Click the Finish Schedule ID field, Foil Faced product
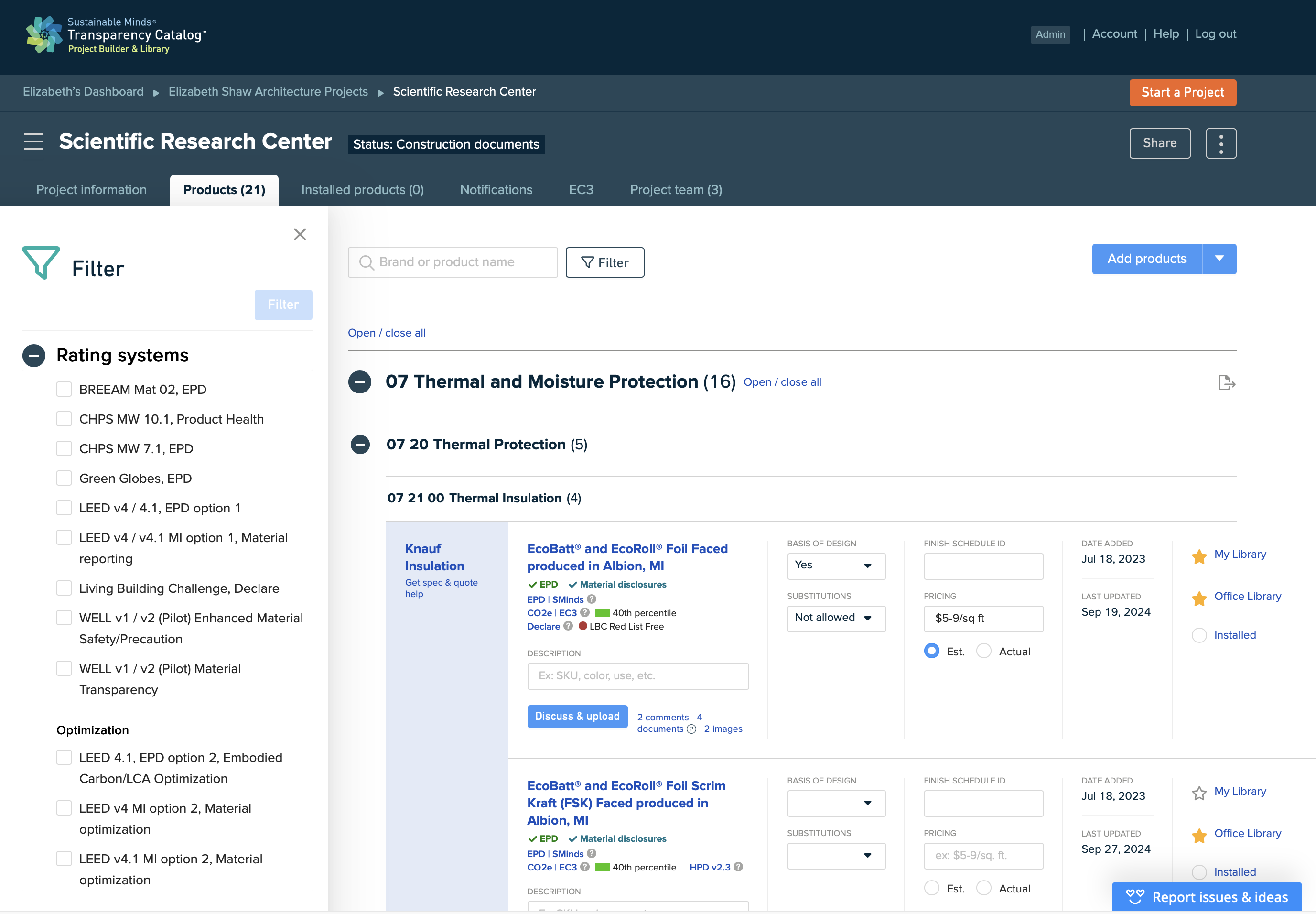 983,566
